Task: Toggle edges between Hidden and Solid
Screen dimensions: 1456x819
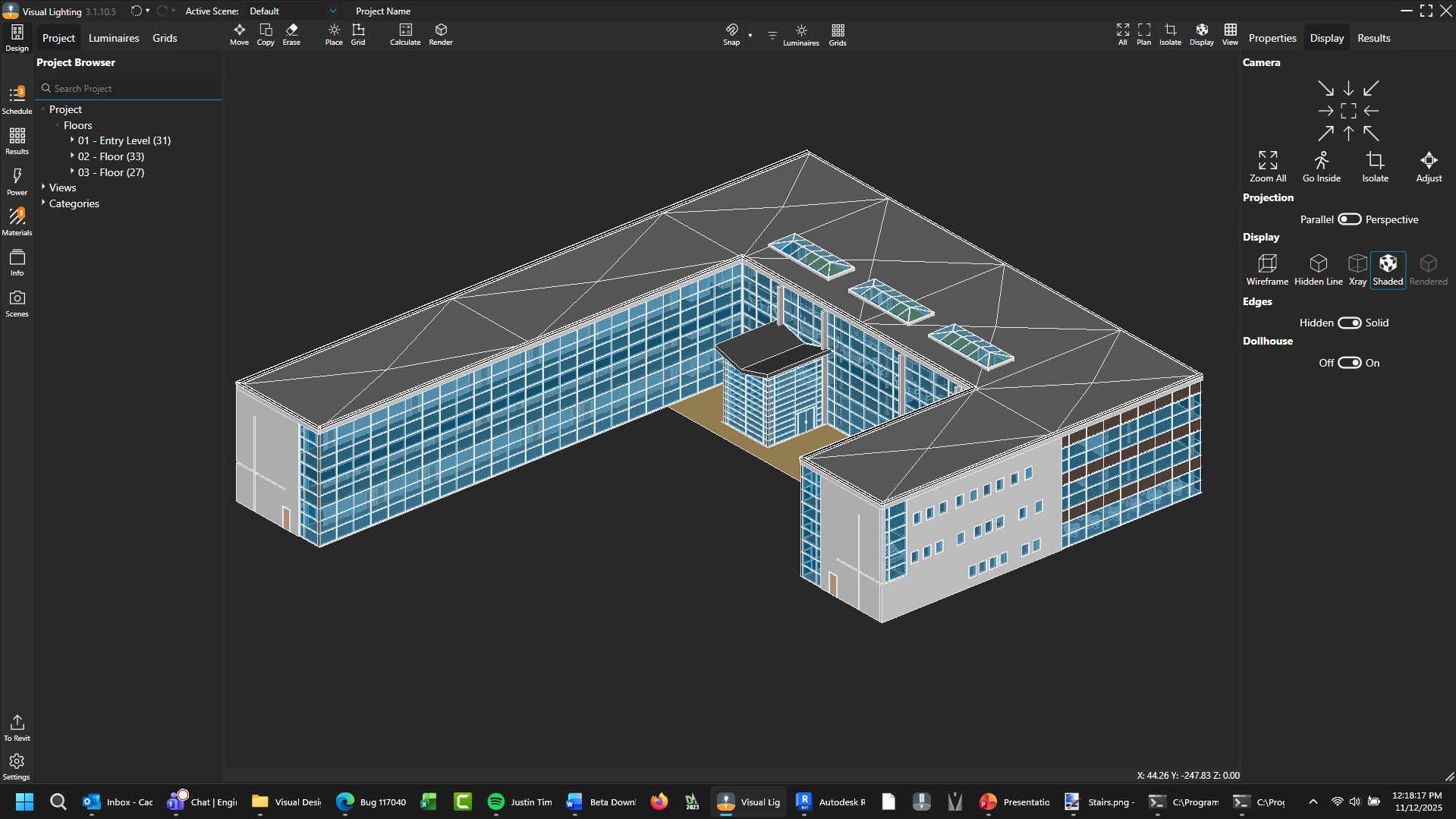Action: [1349, 323]
